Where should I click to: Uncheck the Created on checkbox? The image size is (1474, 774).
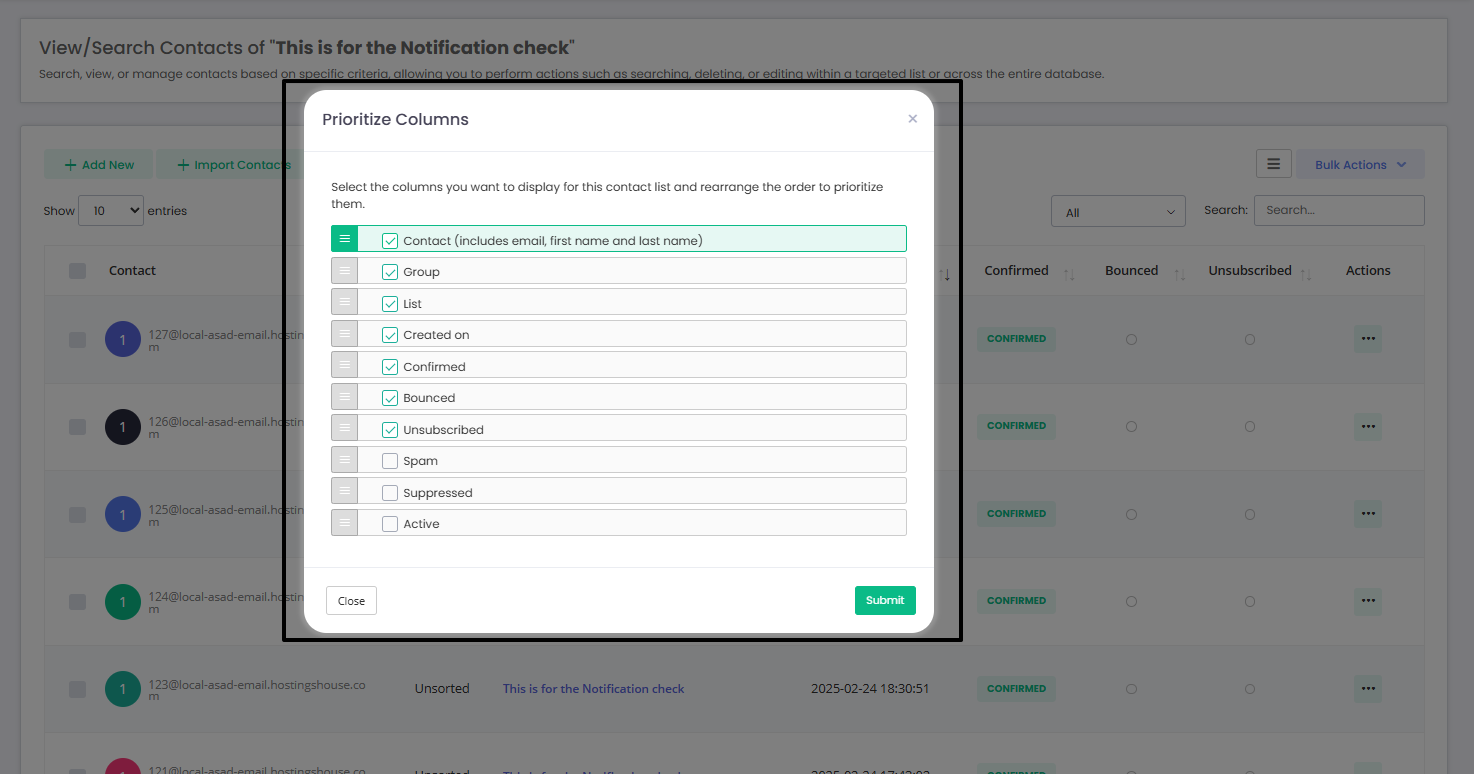(390, 335)
